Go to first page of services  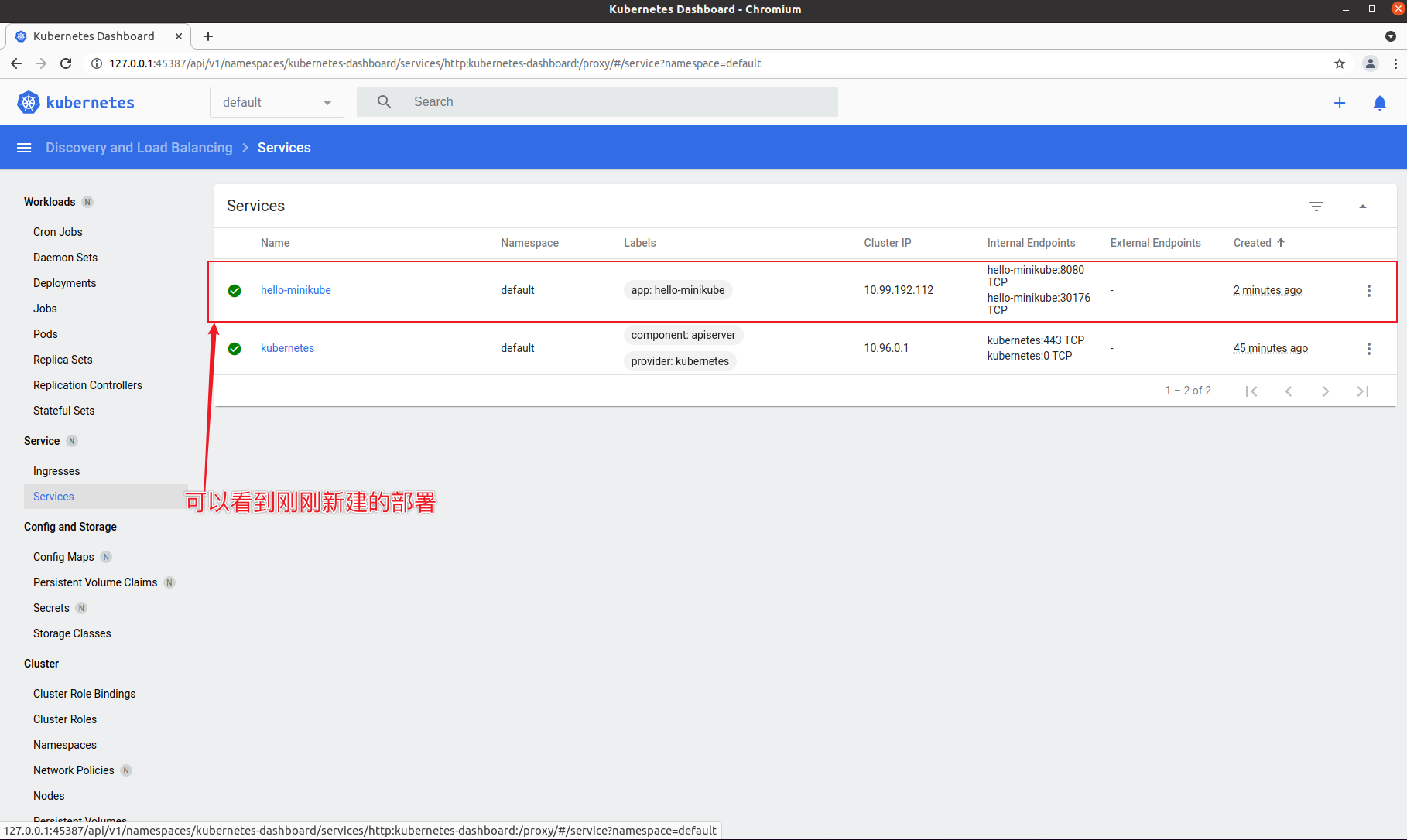tap(1251, 391)
